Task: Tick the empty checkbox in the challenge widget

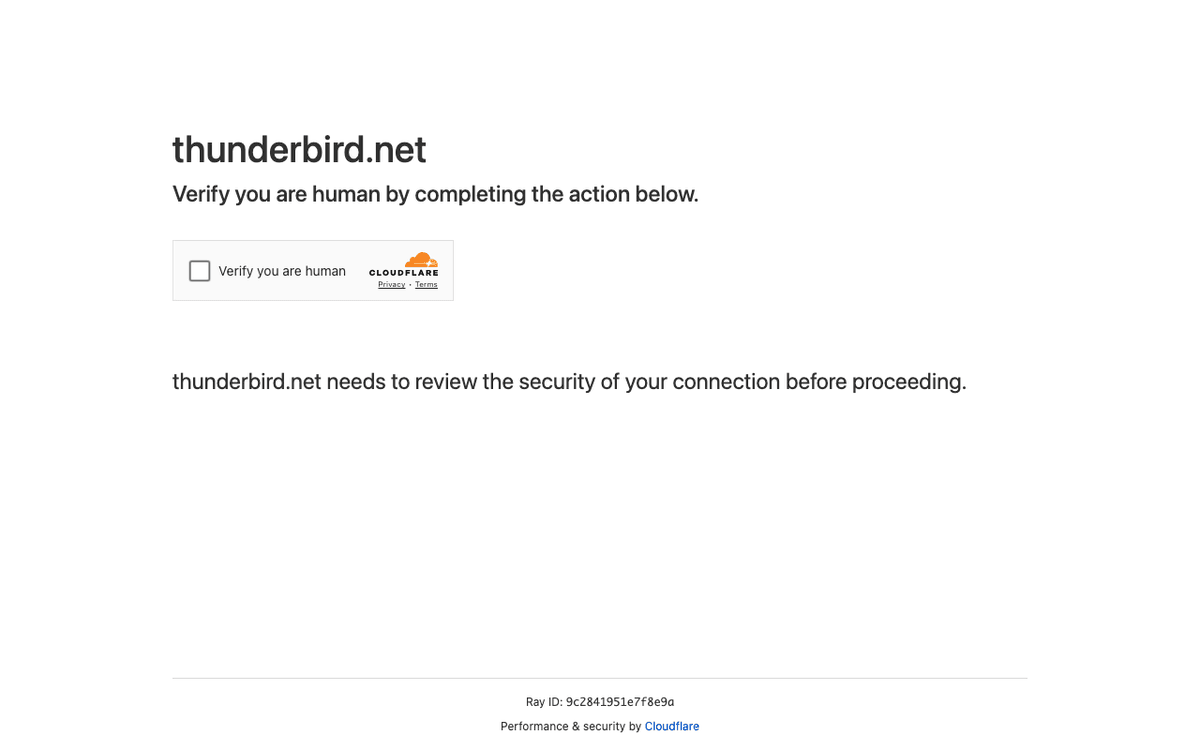Action: pyautogui.click(x=199, y=270)
